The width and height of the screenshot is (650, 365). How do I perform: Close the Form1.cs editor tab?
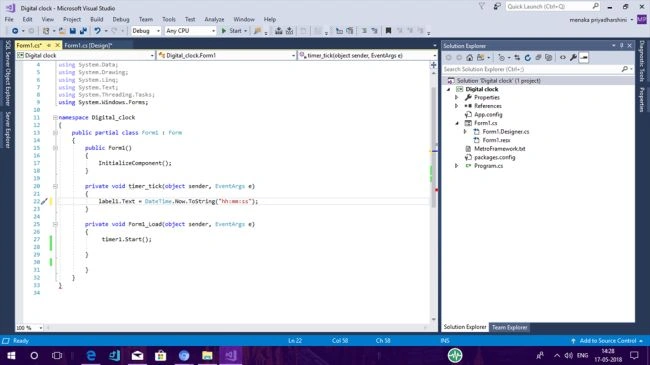coord(58,45)
